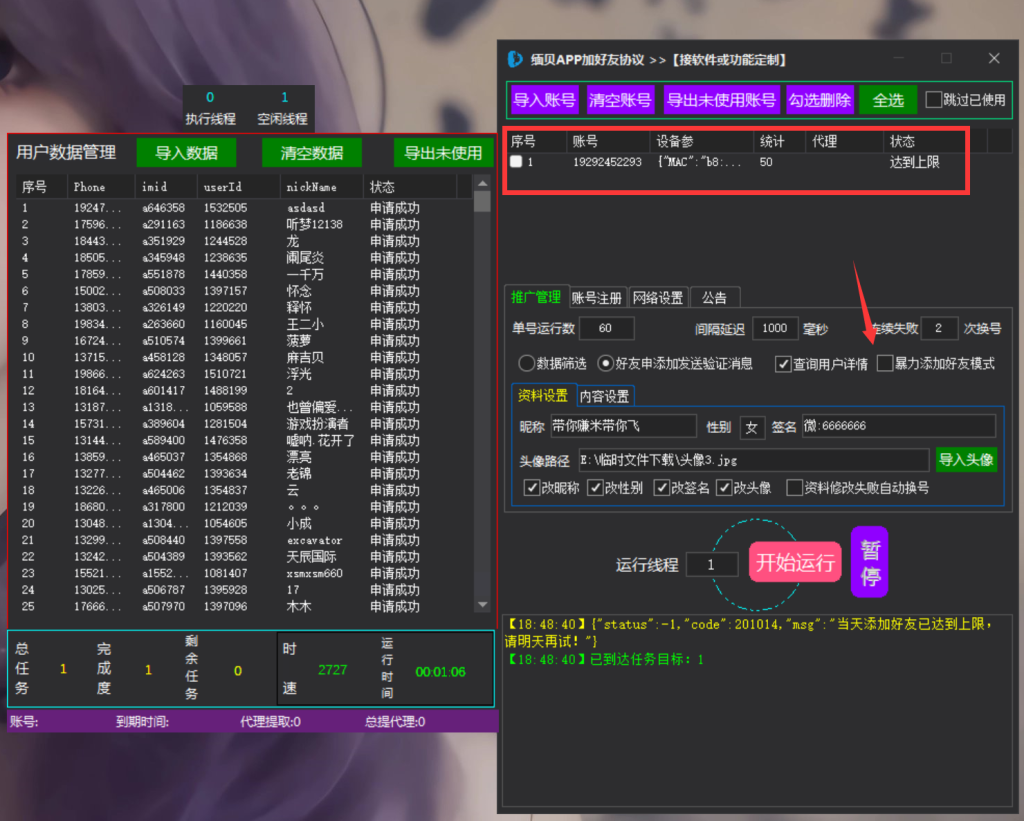The width and height of the screenshot is (1024, 821).
Task: Click 导入头像 to load an avatar
Action: (966, 460)
